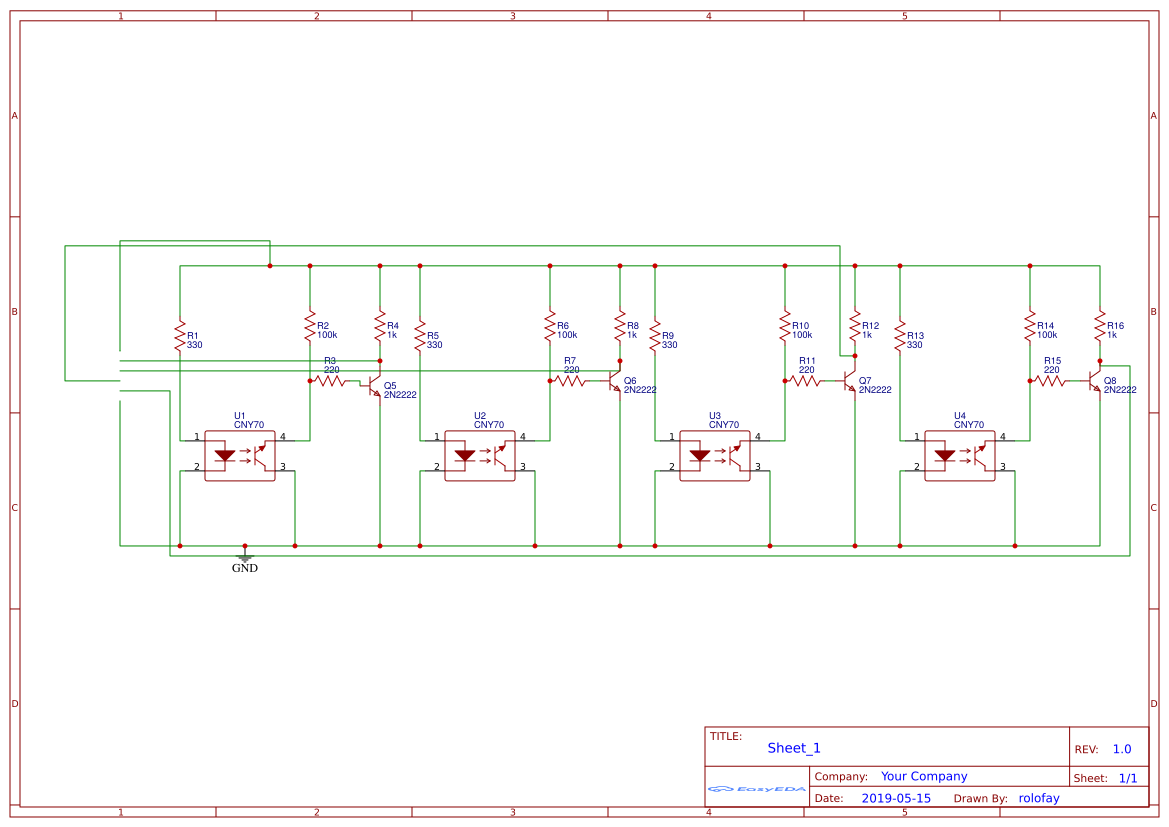Viewport: 1169px width, 827px height.
Task: Click the GND ground symbol
Action: [243, 557]
